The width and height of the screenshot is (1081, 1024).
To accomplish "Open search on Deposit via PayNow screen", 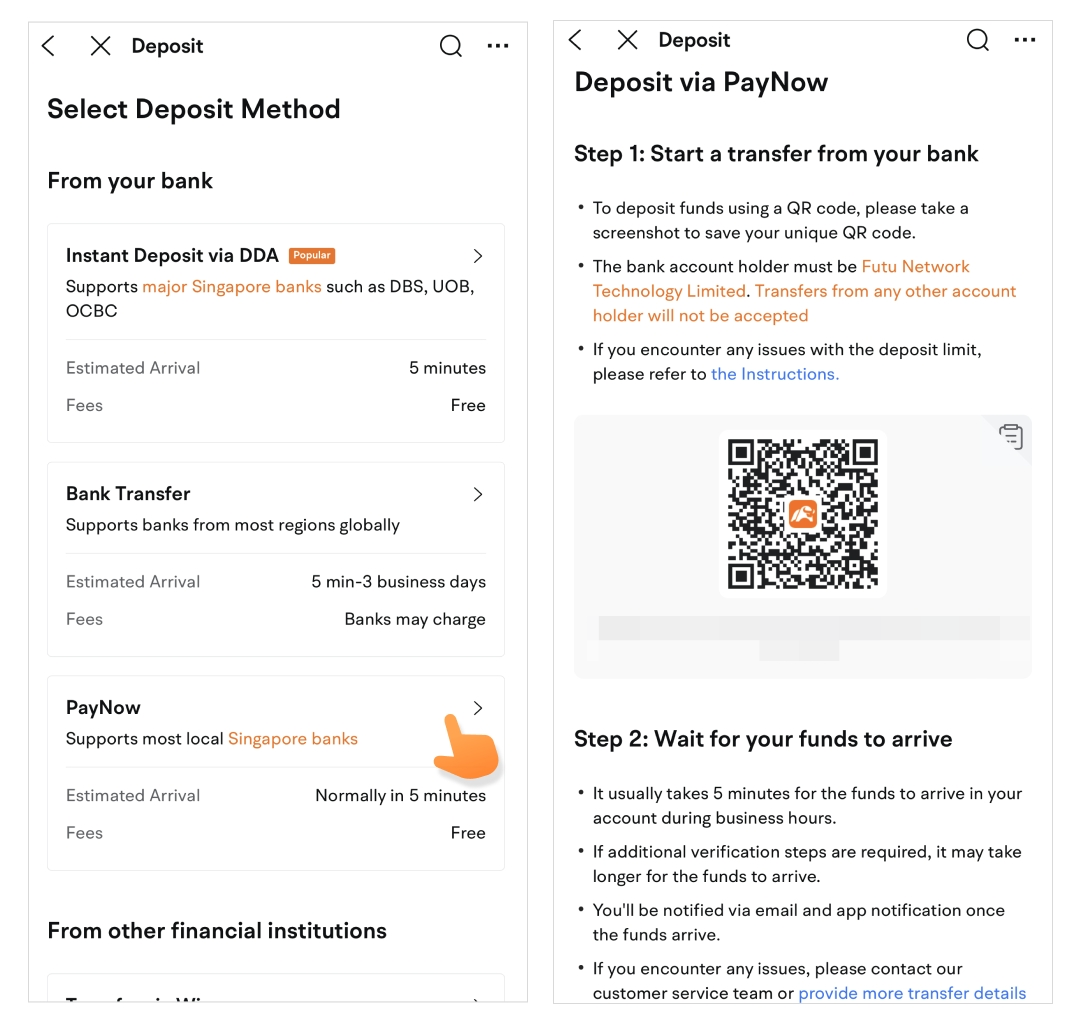I will pyautogui.click(x=977, y=40).
